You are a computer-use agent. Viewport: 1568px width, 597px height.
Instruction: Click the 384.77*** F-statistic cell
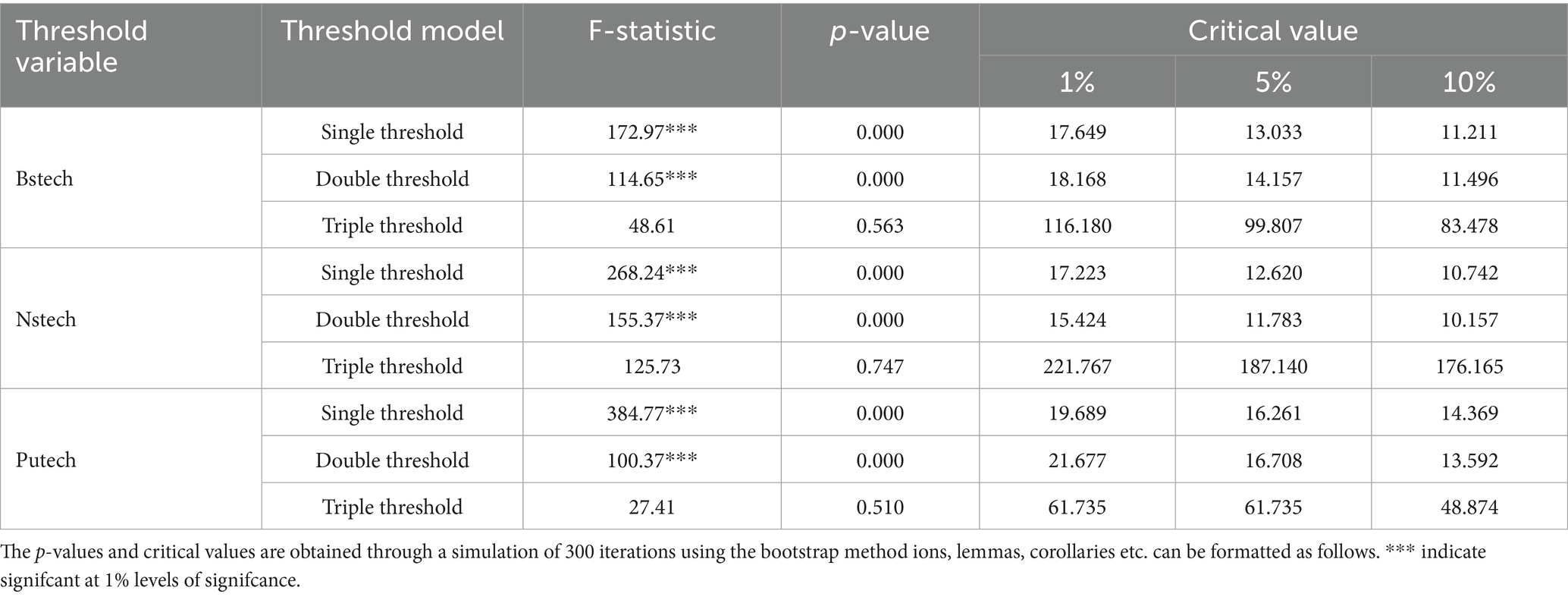point(651,413)
